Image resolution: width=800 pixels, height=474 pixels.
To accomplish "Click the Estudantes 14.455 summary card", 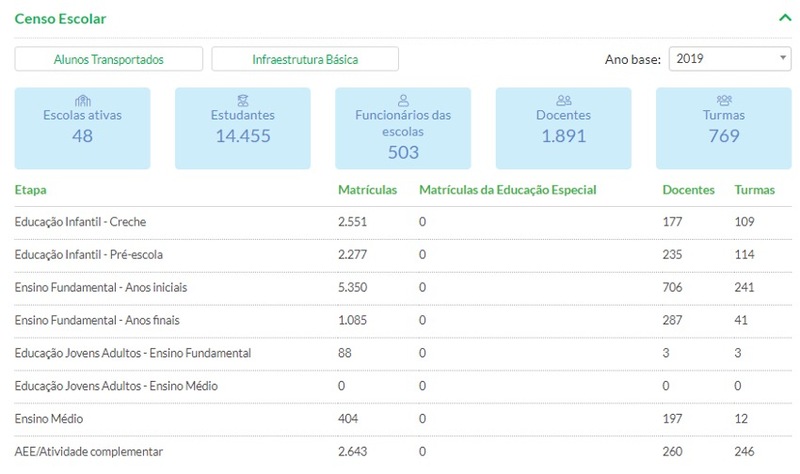I will tap(243, 128).
